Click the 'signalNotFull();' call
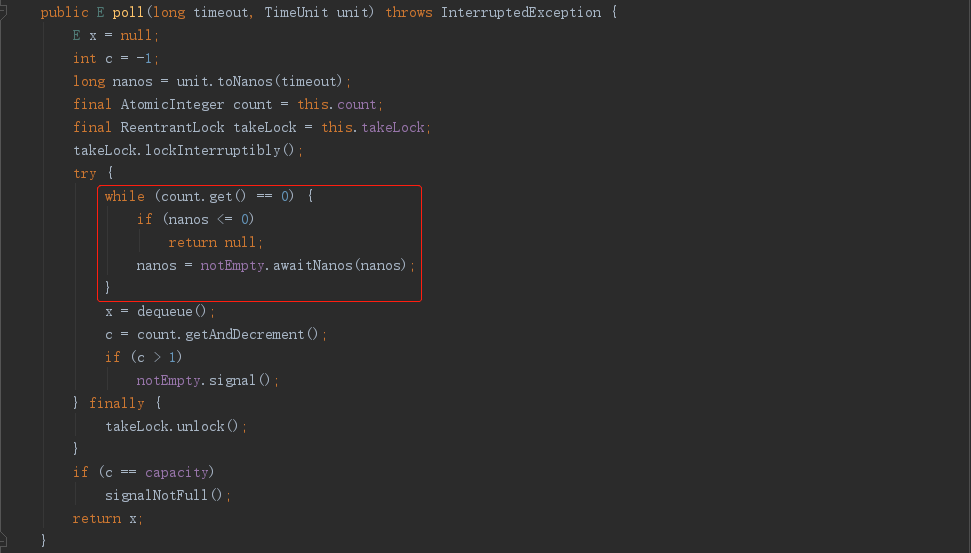Screen dimensions: 971x553 168,495
